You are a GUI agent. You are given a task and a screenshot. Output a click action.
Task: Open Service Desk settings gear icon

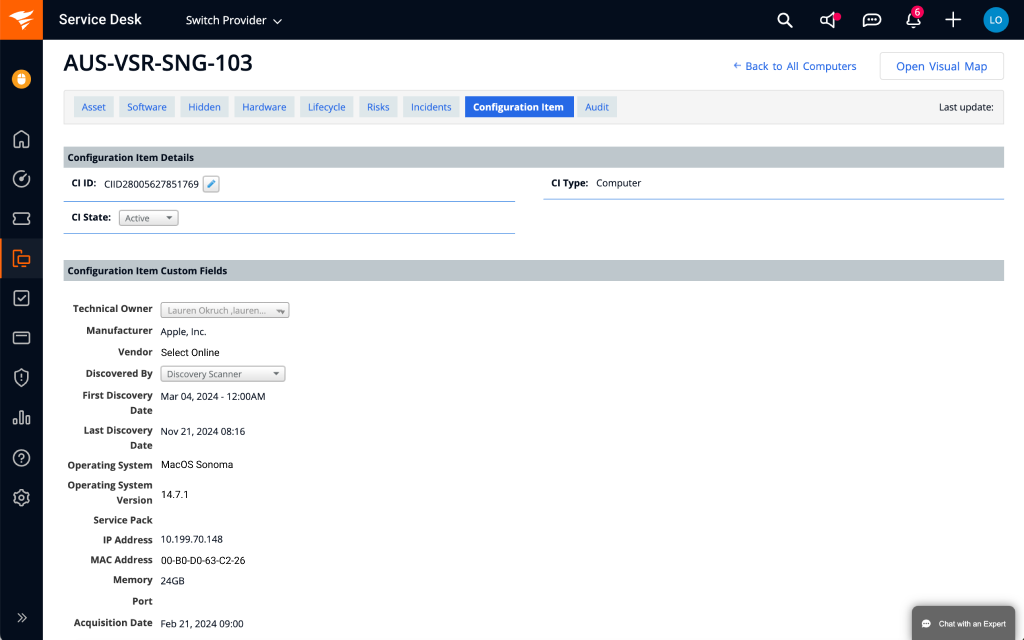(x=21, y=497)
